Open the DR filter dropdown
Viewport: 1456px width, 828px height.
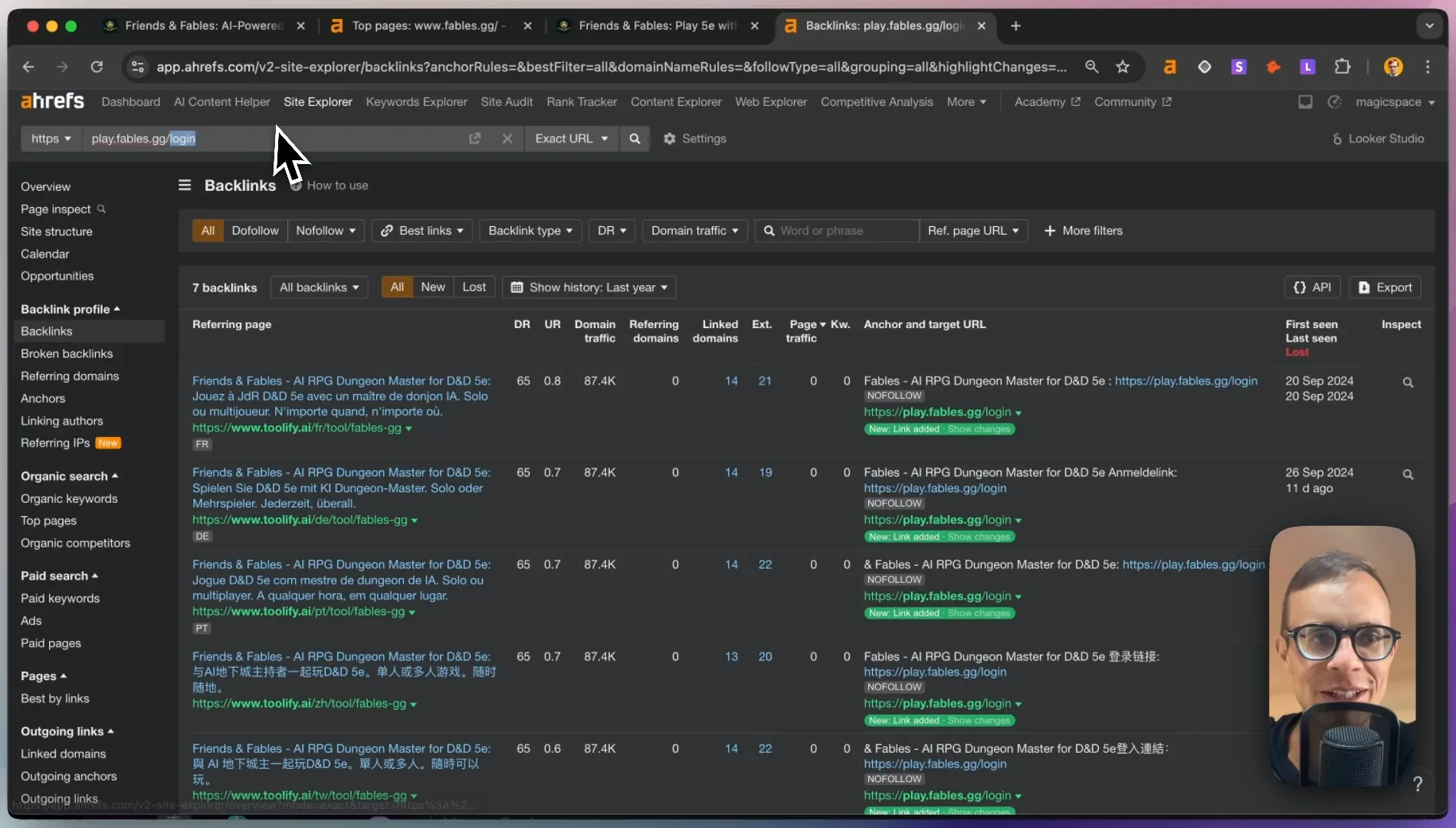[612, 231]
